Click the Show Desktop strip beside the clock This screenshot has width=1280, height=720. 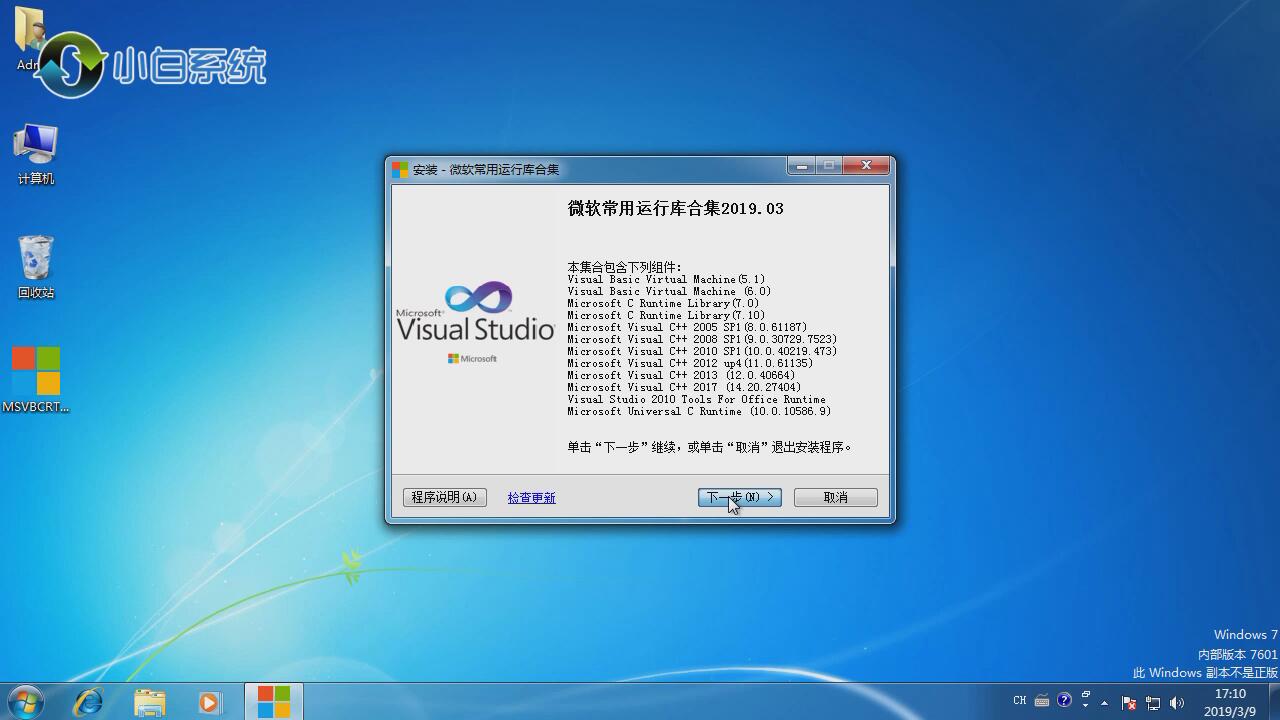pyautogui.click(x=1273, y=702)
